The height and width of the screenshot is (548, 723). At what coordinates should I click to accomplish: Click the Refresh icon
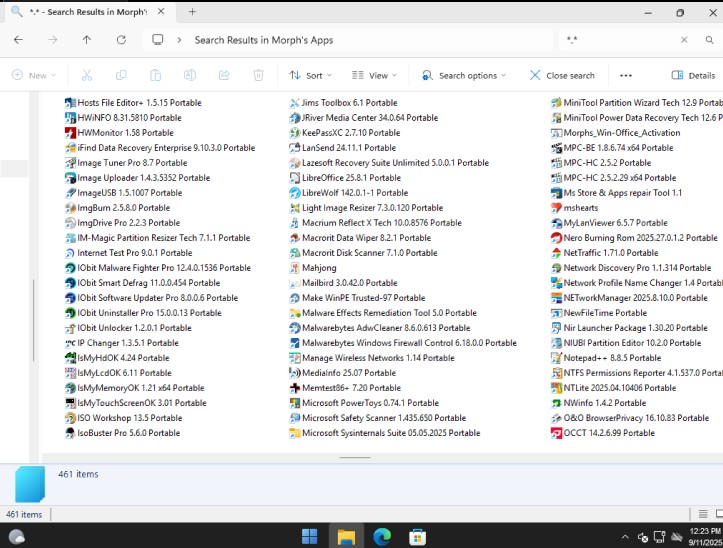pos(121,40)
